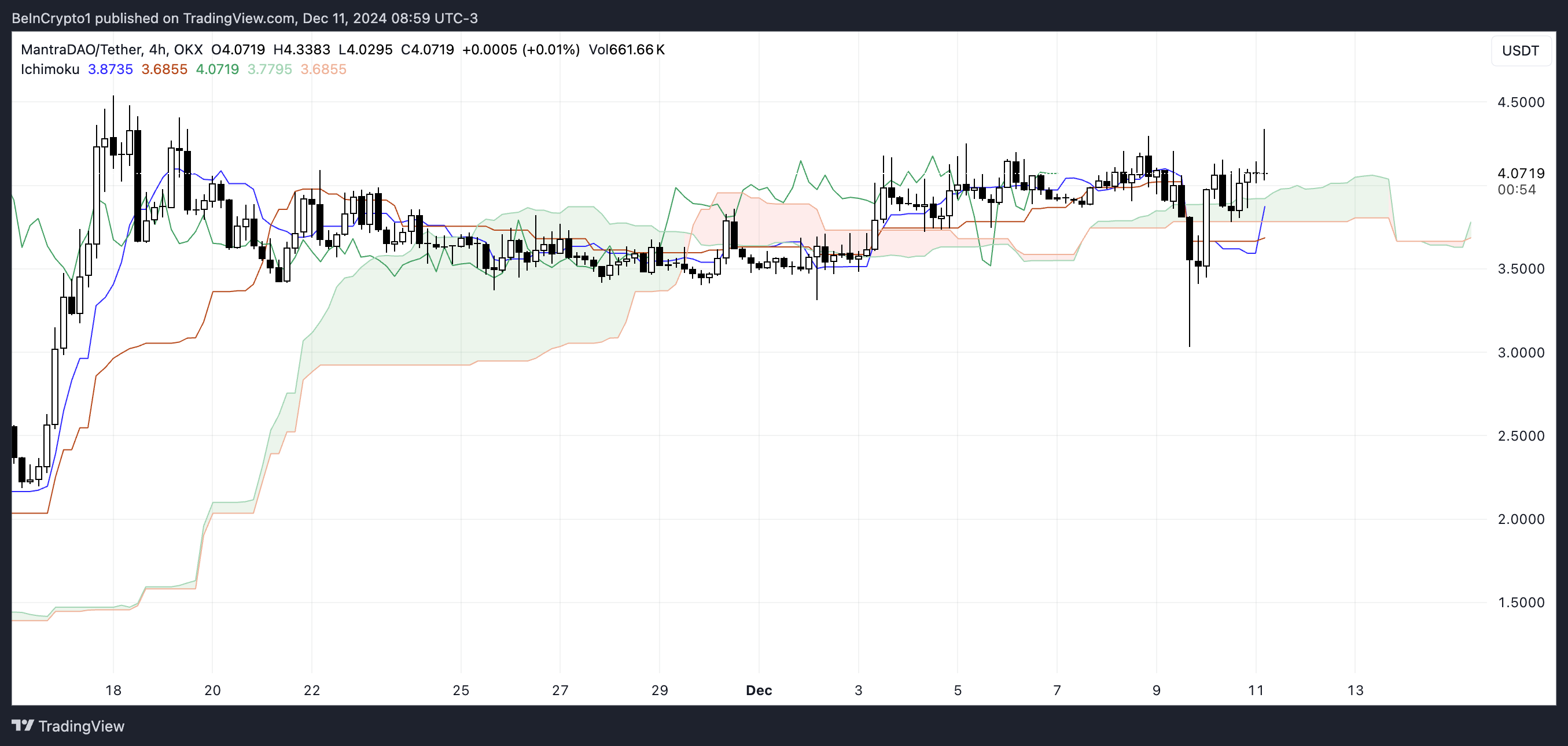Screen dimensions: 1568x746
Task: Open the TradingView brand text link
Action: click(81, 726)
